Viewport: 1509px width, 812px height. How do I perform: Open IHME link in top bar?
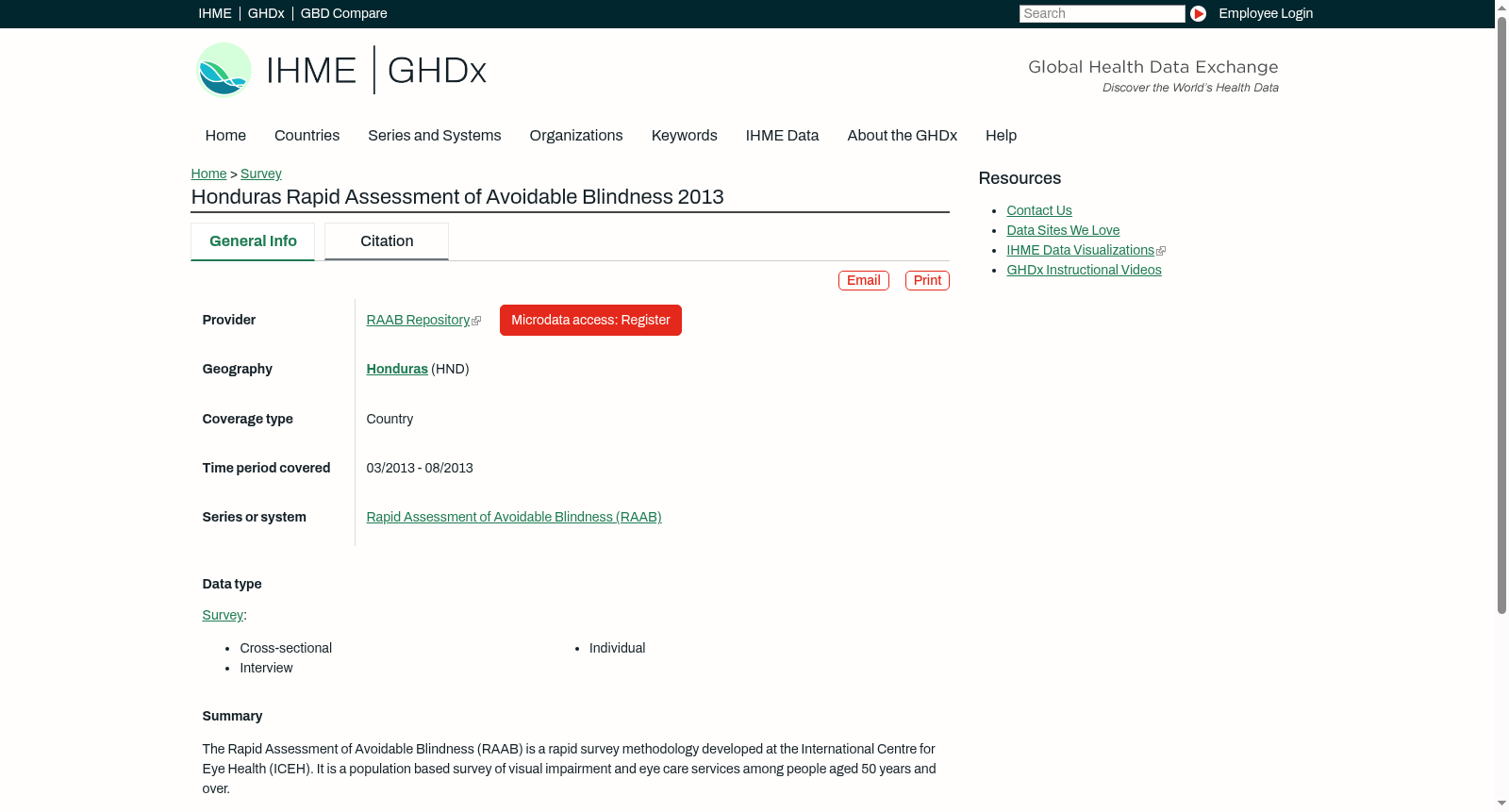click(x=215, y=13)
